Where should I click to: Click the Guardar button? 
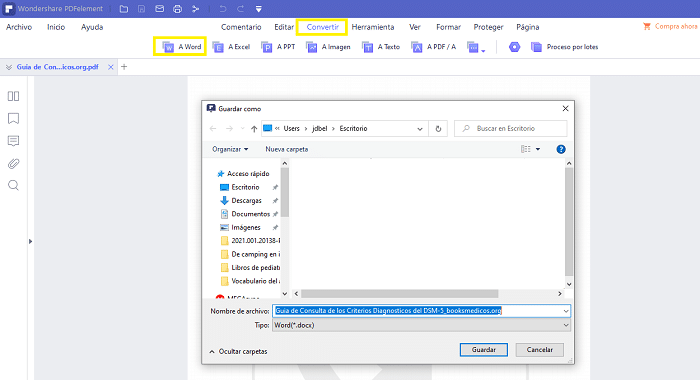click(484, 350)
